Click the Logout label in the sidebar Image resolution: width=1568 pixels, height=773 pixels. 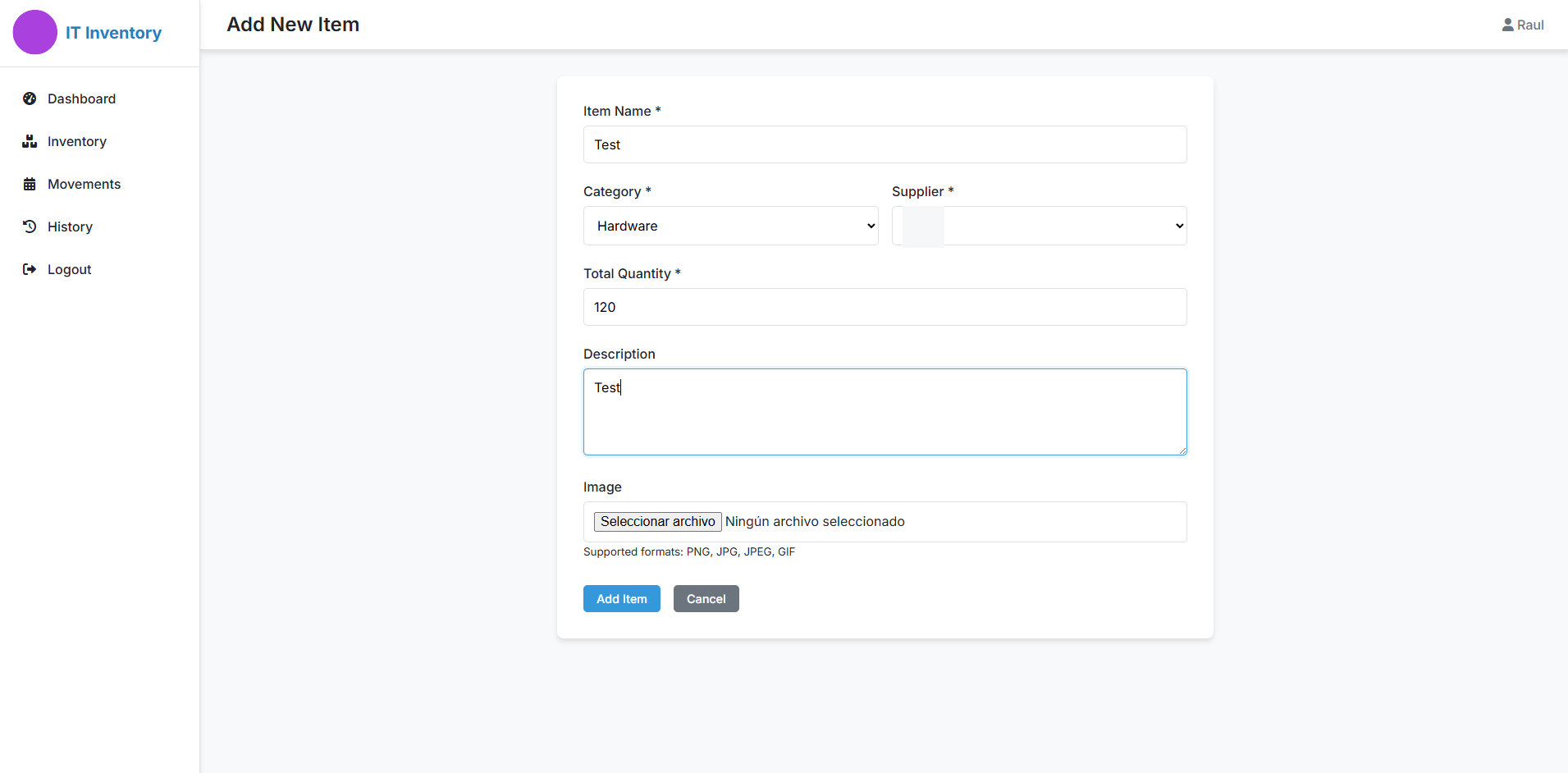[x=69, y=269]
